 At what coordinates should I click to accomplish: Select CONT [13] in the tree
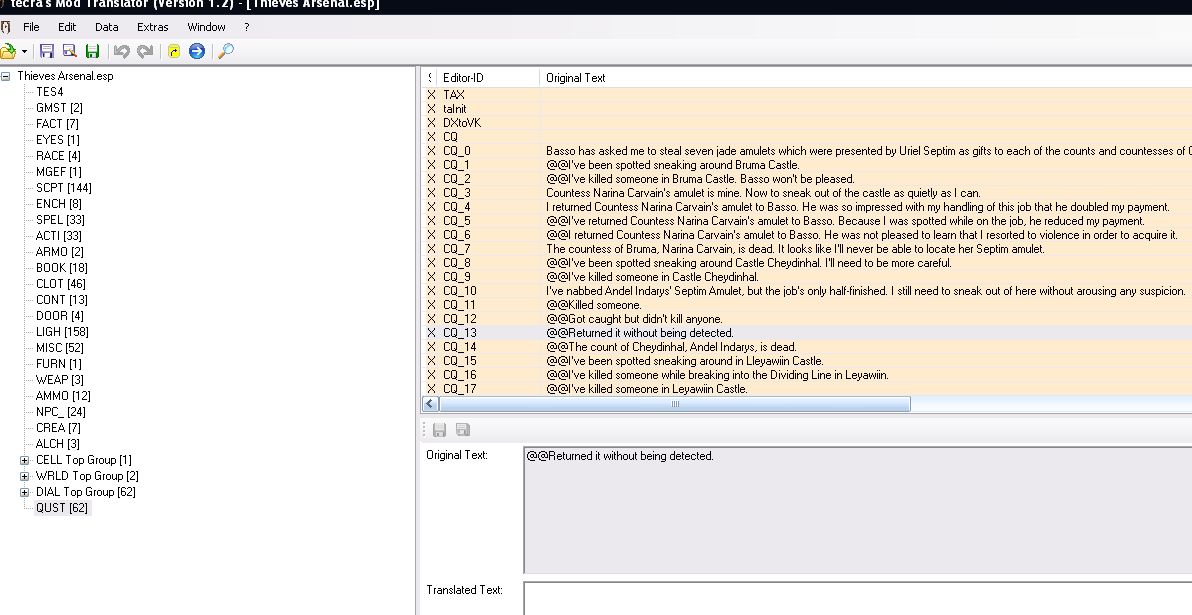62,300
